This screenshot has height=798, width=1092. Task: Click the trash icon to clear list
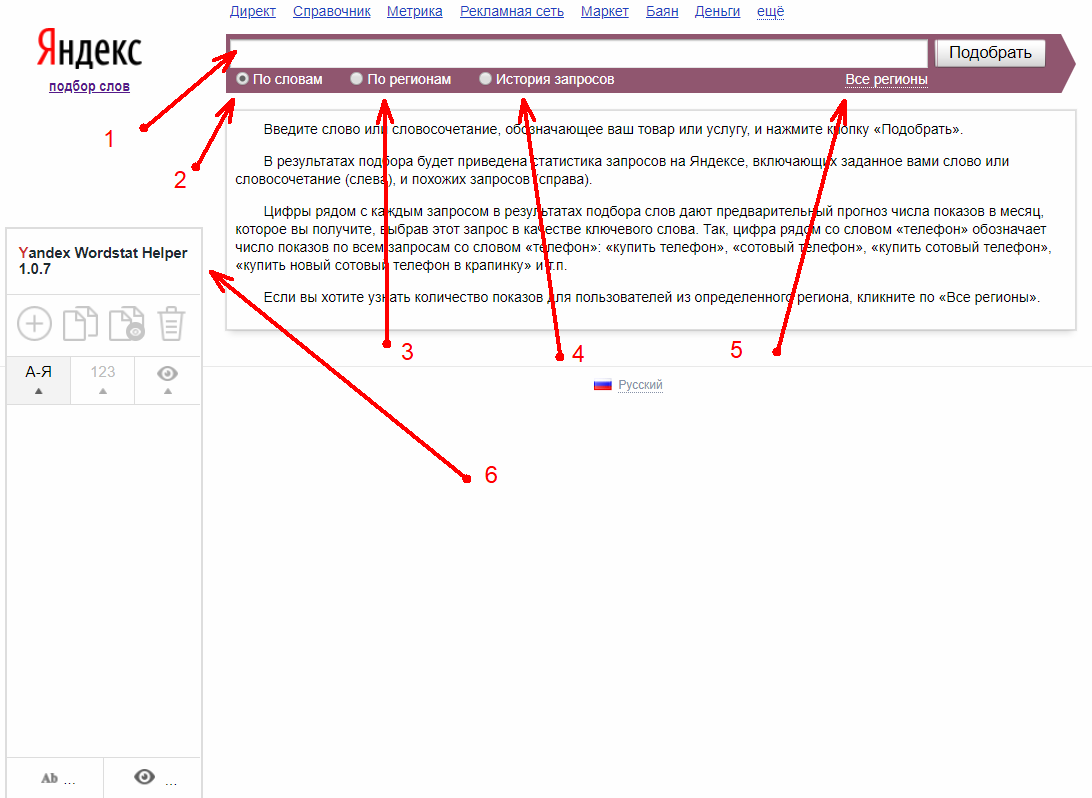[x=171, y=324]
